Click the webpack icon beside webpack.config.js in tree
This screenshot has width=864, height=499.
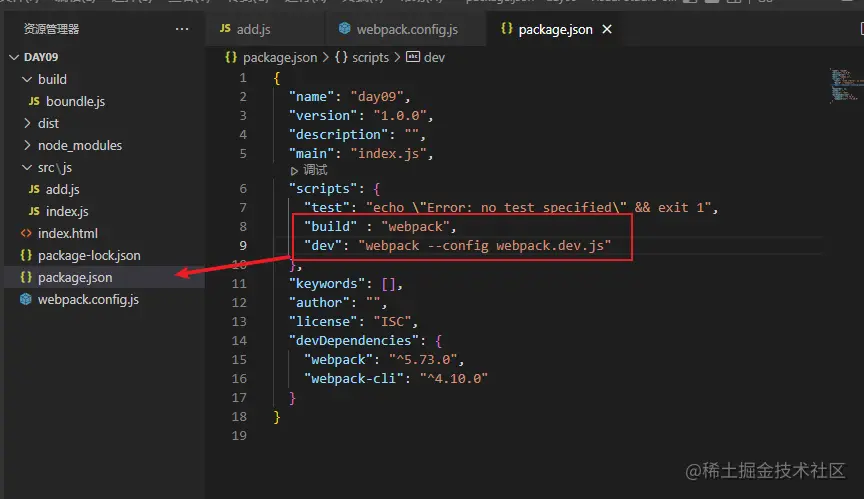click(26, 299)
